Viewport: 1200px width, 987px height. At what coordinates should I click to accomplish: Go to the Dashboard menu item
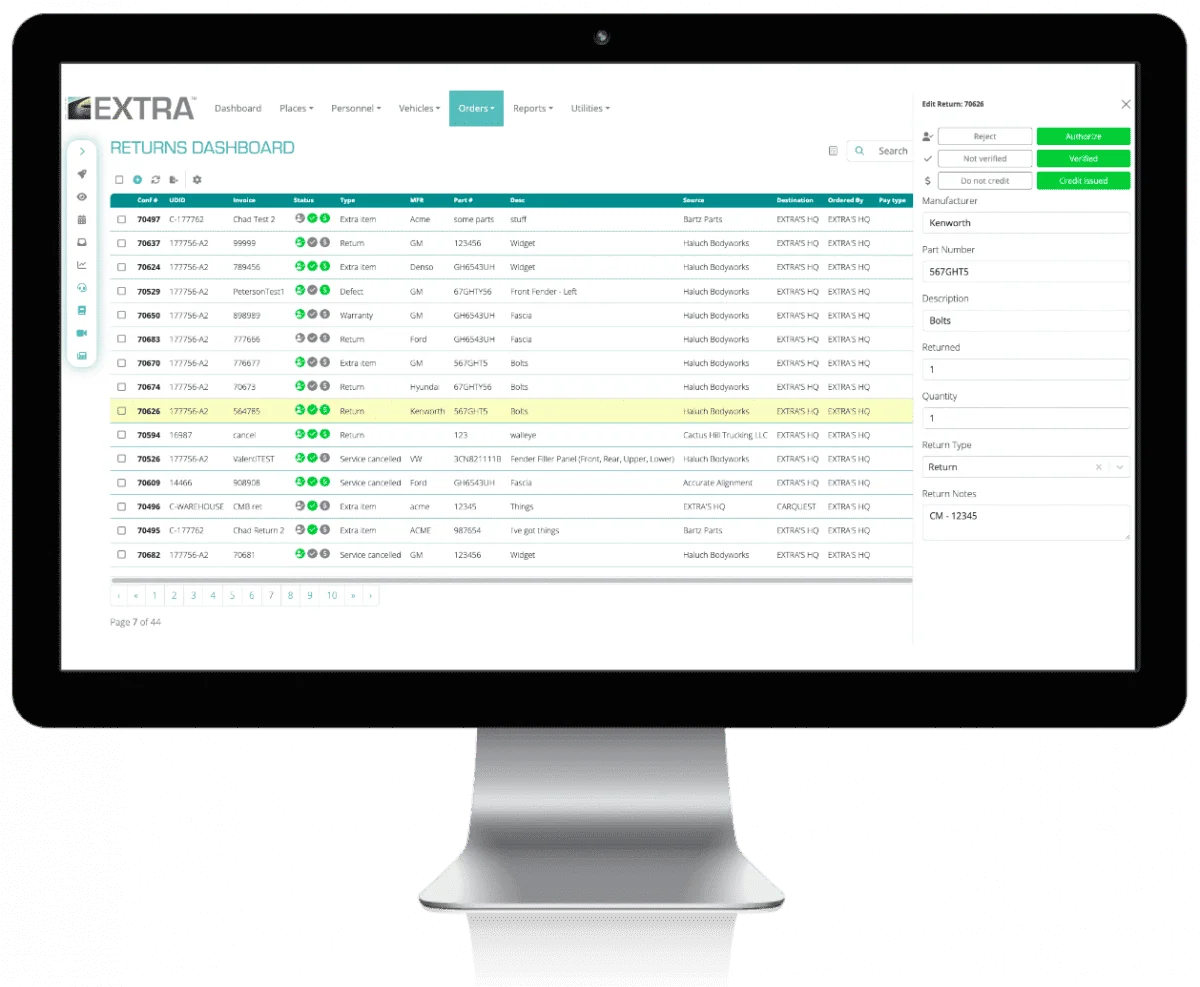[x=238, y=108]
